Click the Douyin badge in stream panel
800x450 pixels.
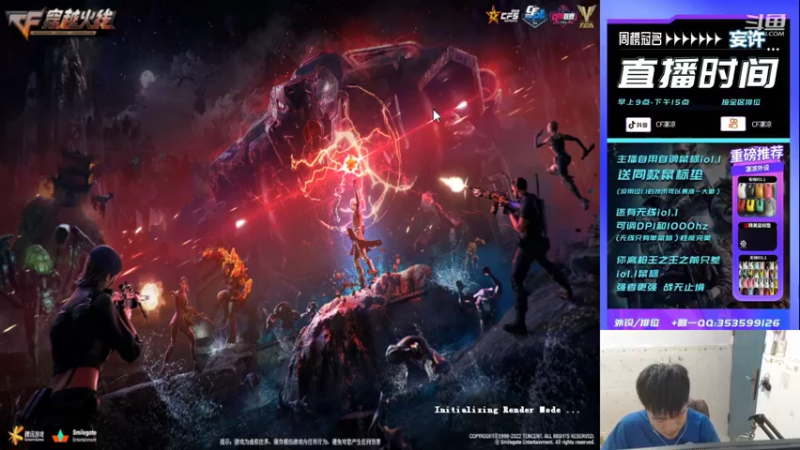(638, 124)
